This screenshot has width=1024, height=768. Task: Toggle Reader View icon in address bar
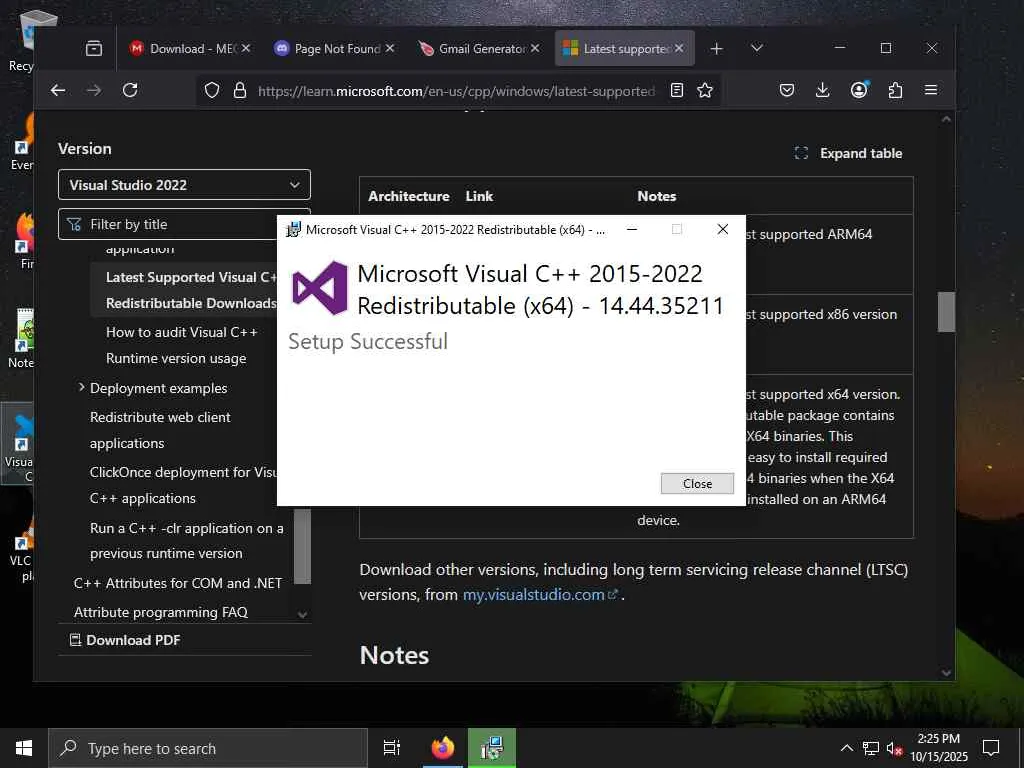(677, 90)
